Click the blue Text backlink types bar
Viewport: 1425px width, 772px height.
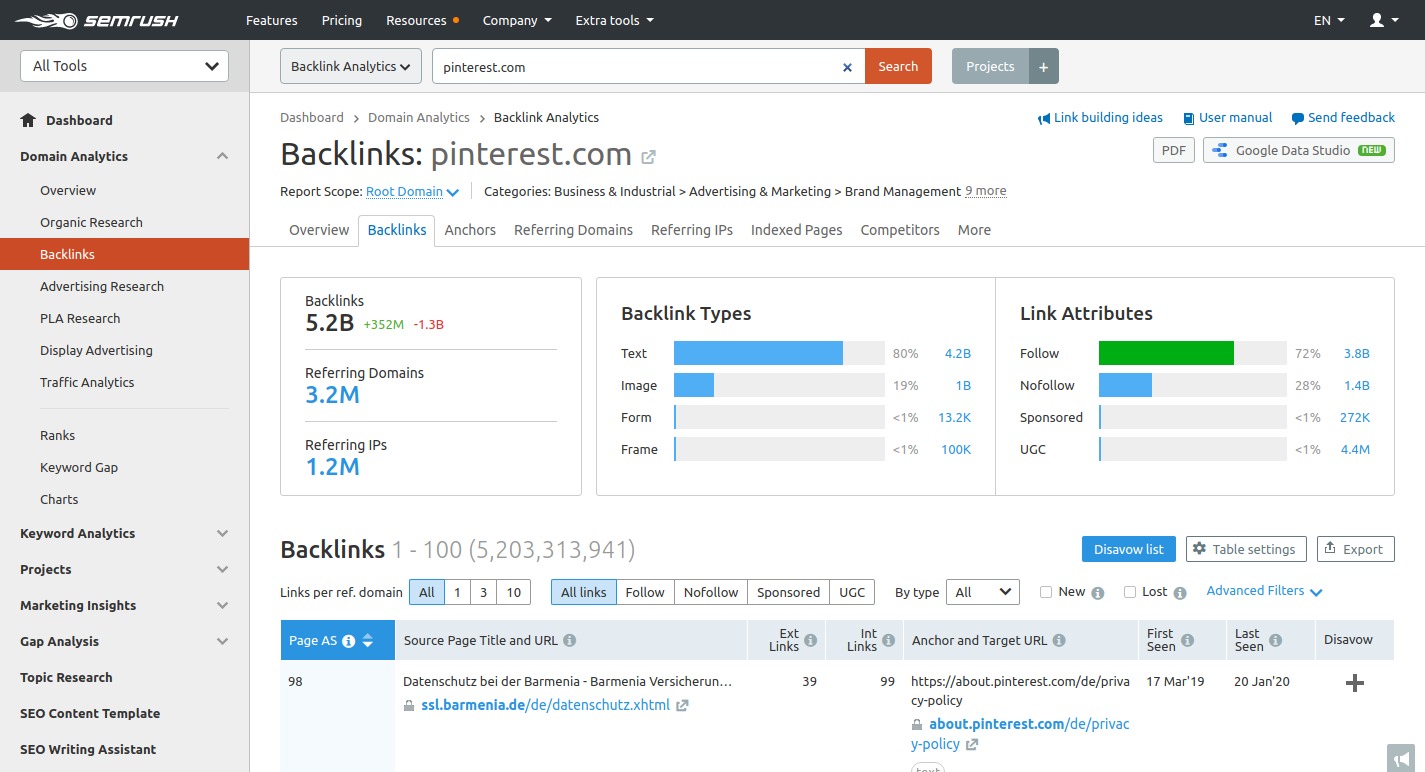[x=758, y=353]
